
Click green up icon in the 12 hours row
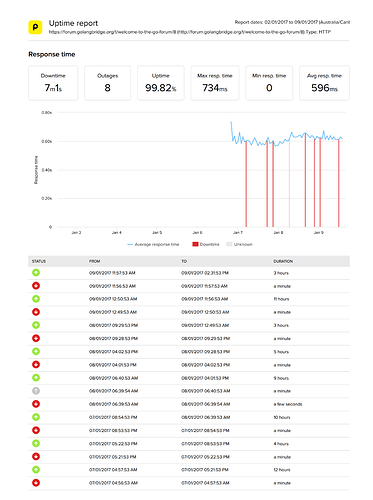pyautogui.click(x=36, y=470)
